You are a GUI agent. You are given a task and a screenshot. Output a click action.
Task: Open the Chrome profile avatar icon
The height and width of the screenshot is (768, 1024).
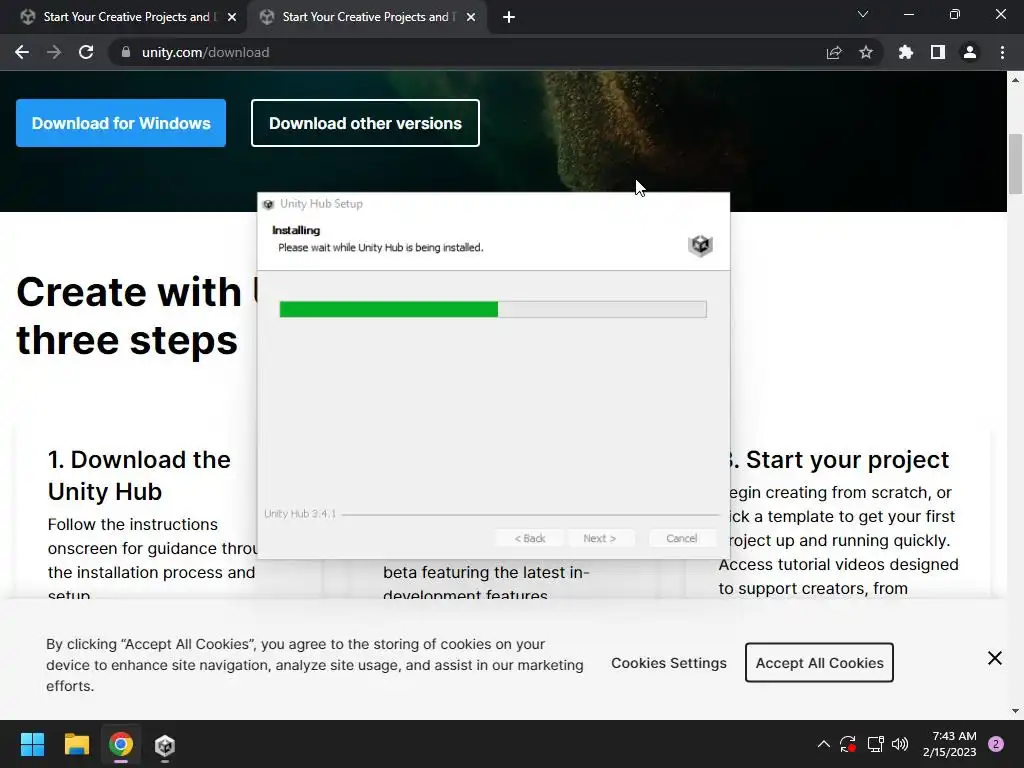coord(970,52)
